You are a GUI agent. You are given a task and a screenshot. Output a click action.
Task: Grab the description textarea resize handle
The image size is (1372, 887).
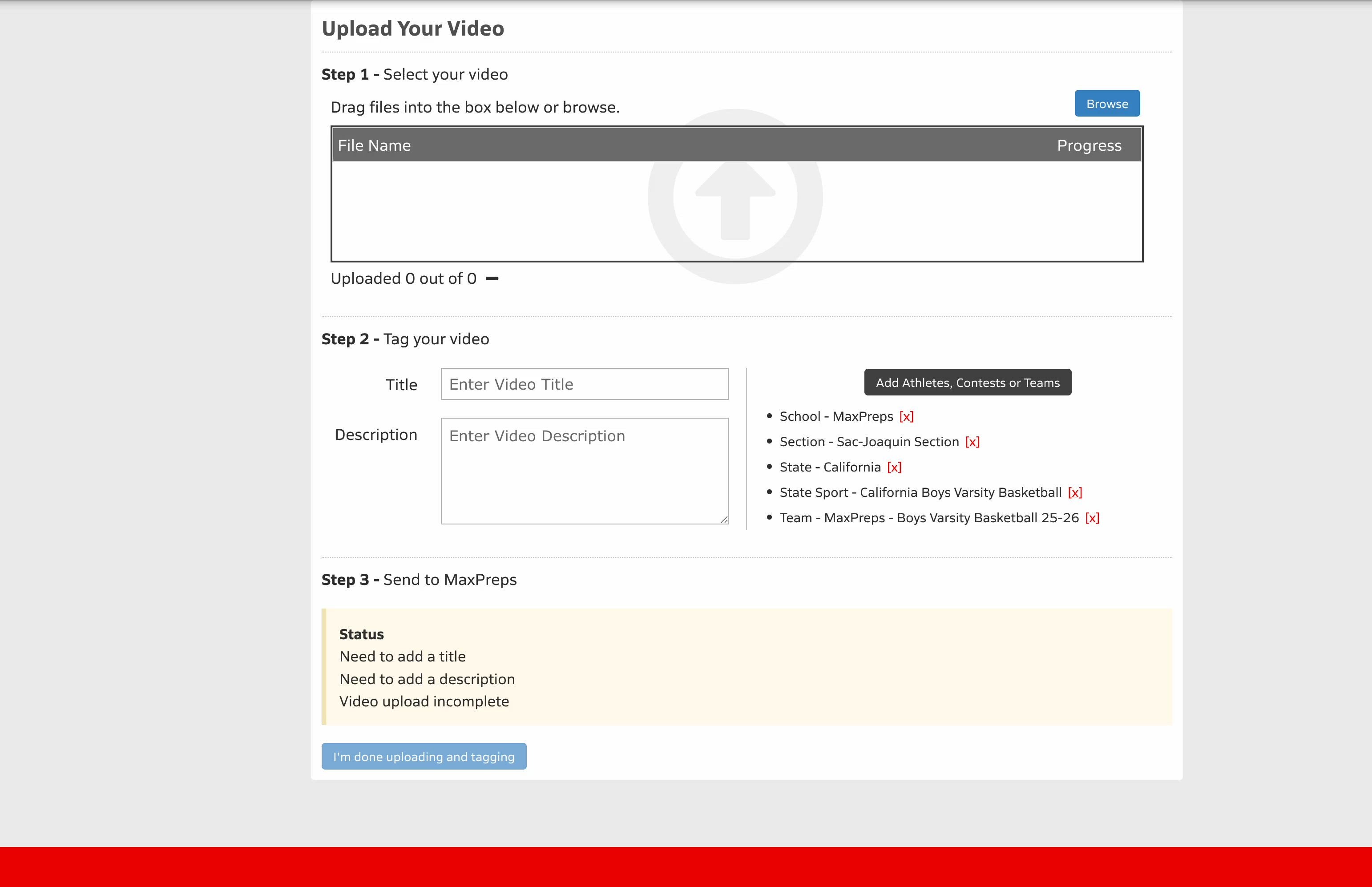(724, 520)
